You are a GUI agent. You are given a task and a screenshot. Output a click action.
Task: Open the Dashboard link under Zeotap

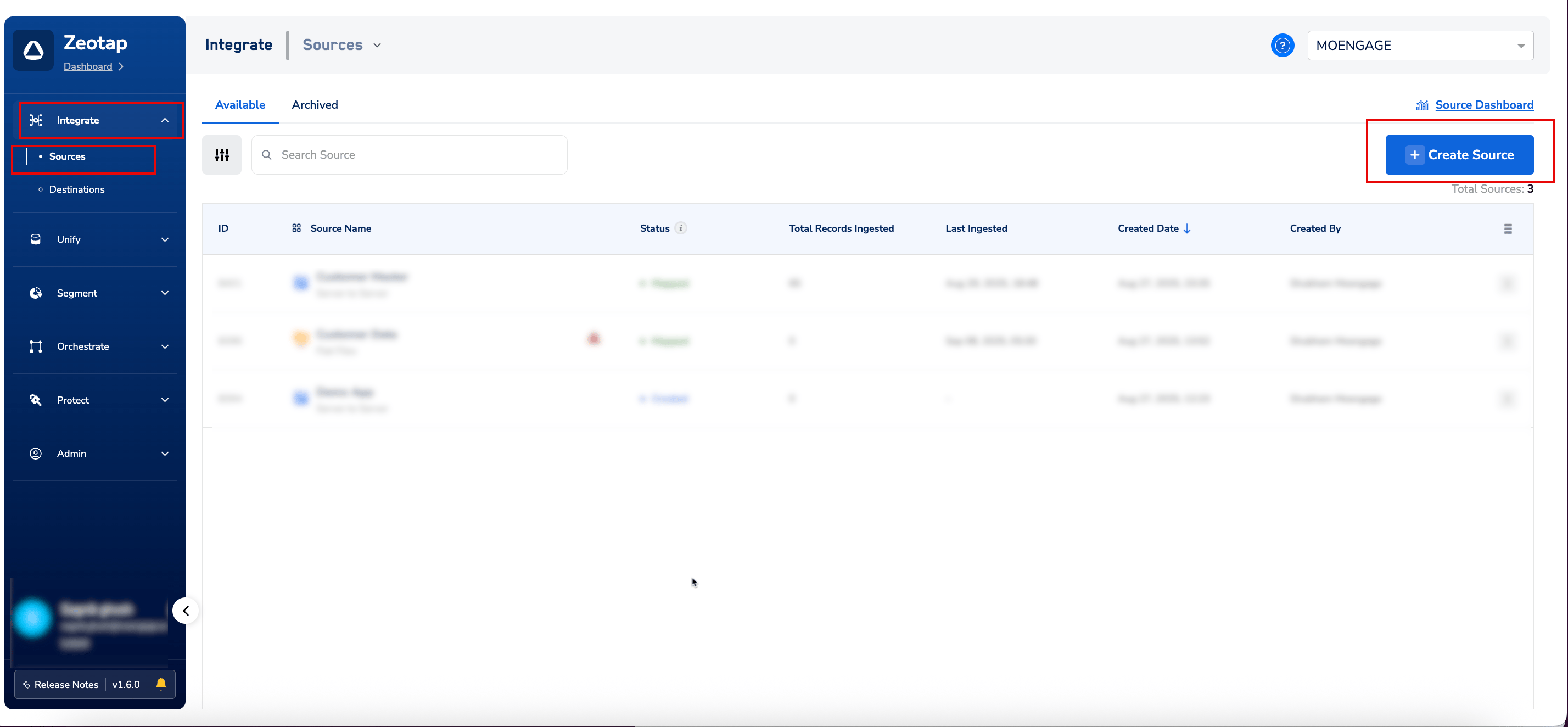coord(88,66)
